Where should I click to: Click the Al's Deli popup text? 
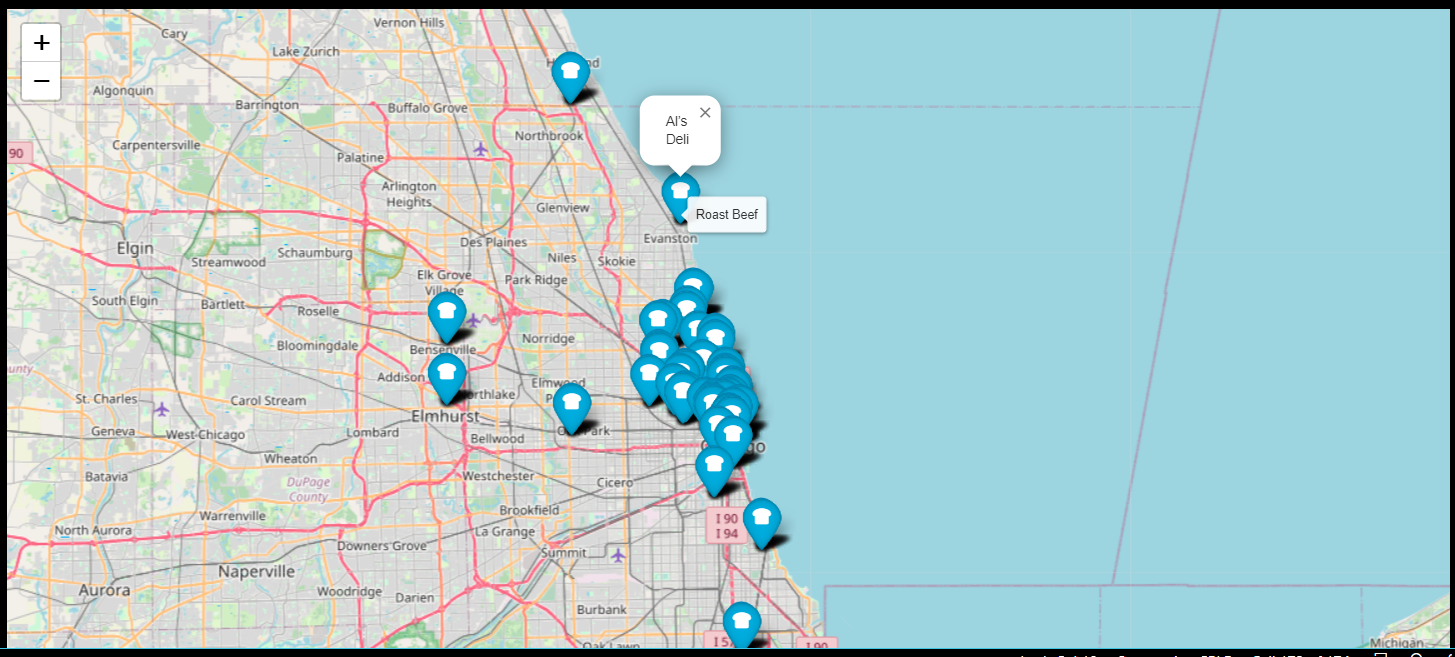tap(677, 130)
